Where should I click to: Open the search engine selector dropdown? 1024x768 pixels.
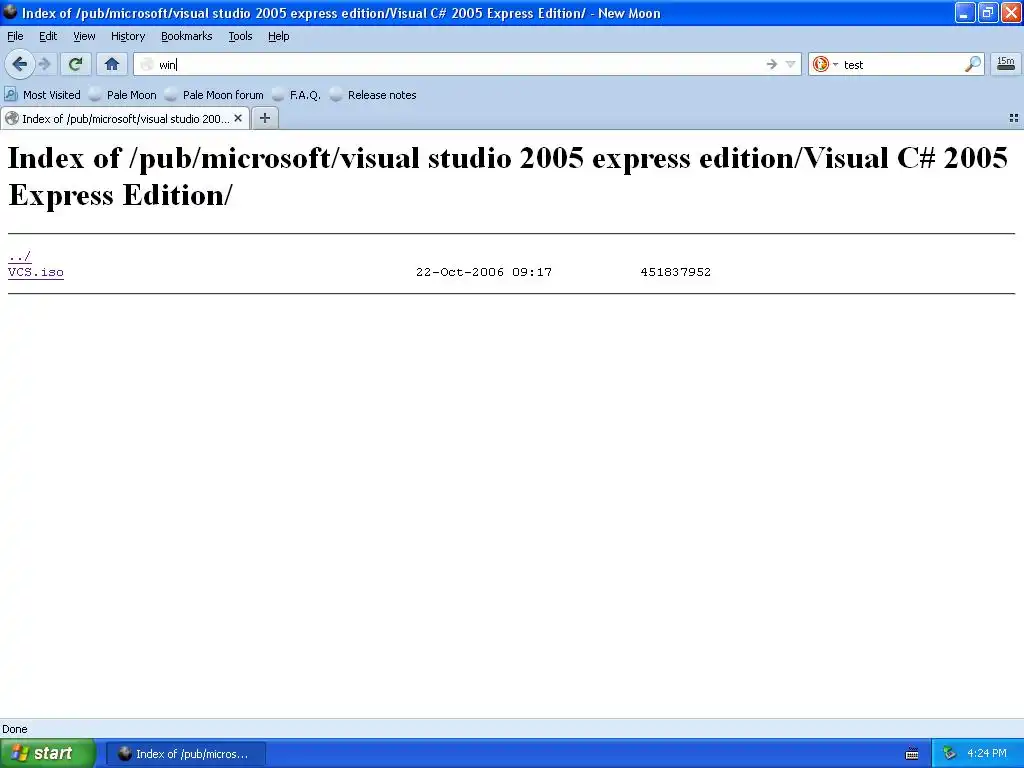pyautogui.click(x=825, y=64)
